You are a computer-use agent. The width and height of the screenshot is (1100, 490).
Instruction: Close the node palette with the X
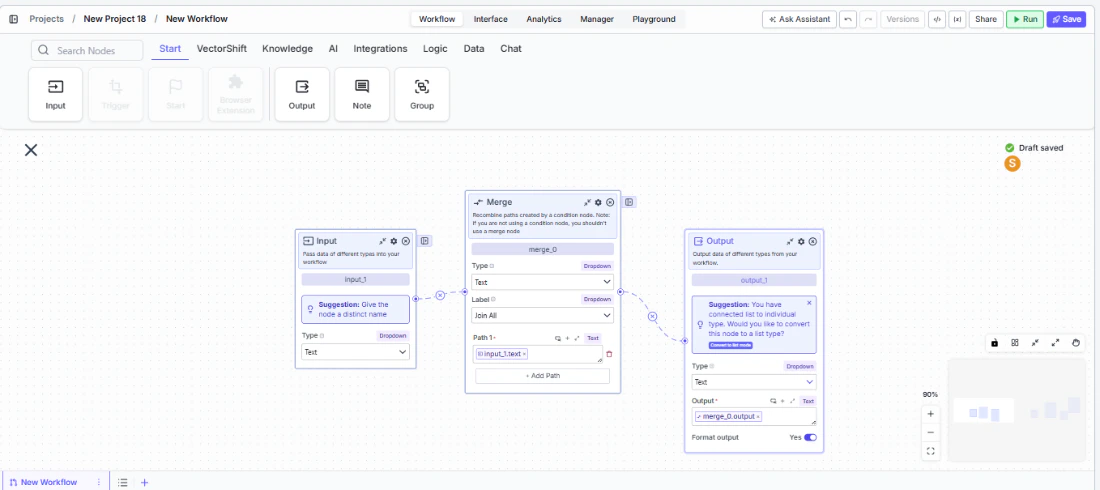point(31,150)
